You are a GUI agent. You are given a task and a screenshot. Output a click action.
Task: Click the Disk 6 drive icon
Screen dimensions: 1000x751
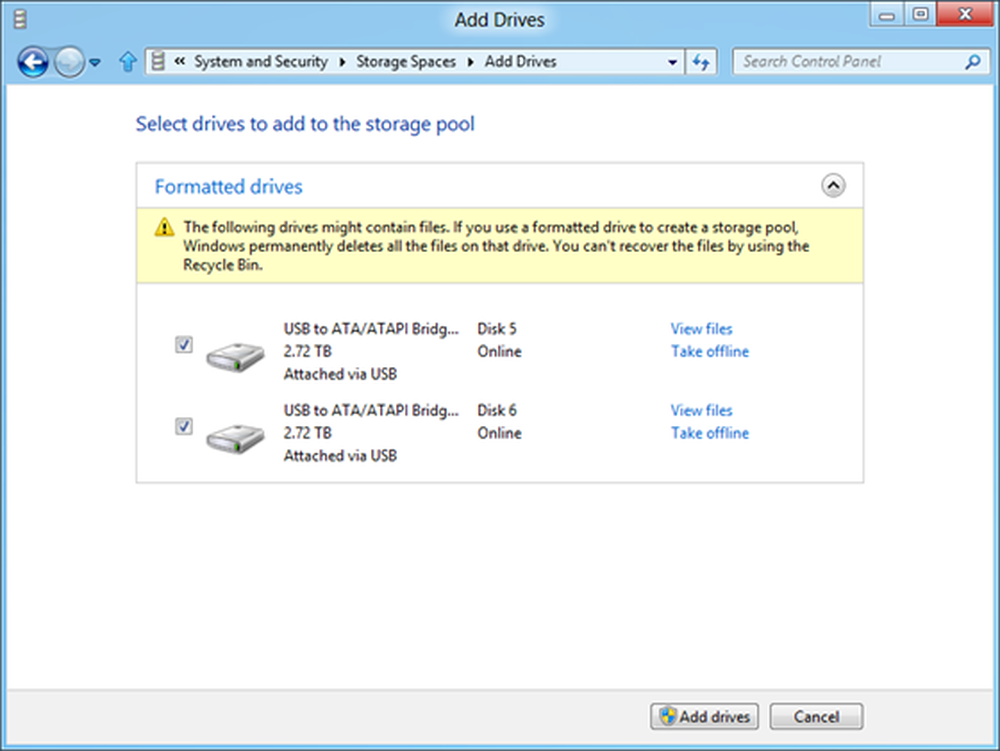235,437
